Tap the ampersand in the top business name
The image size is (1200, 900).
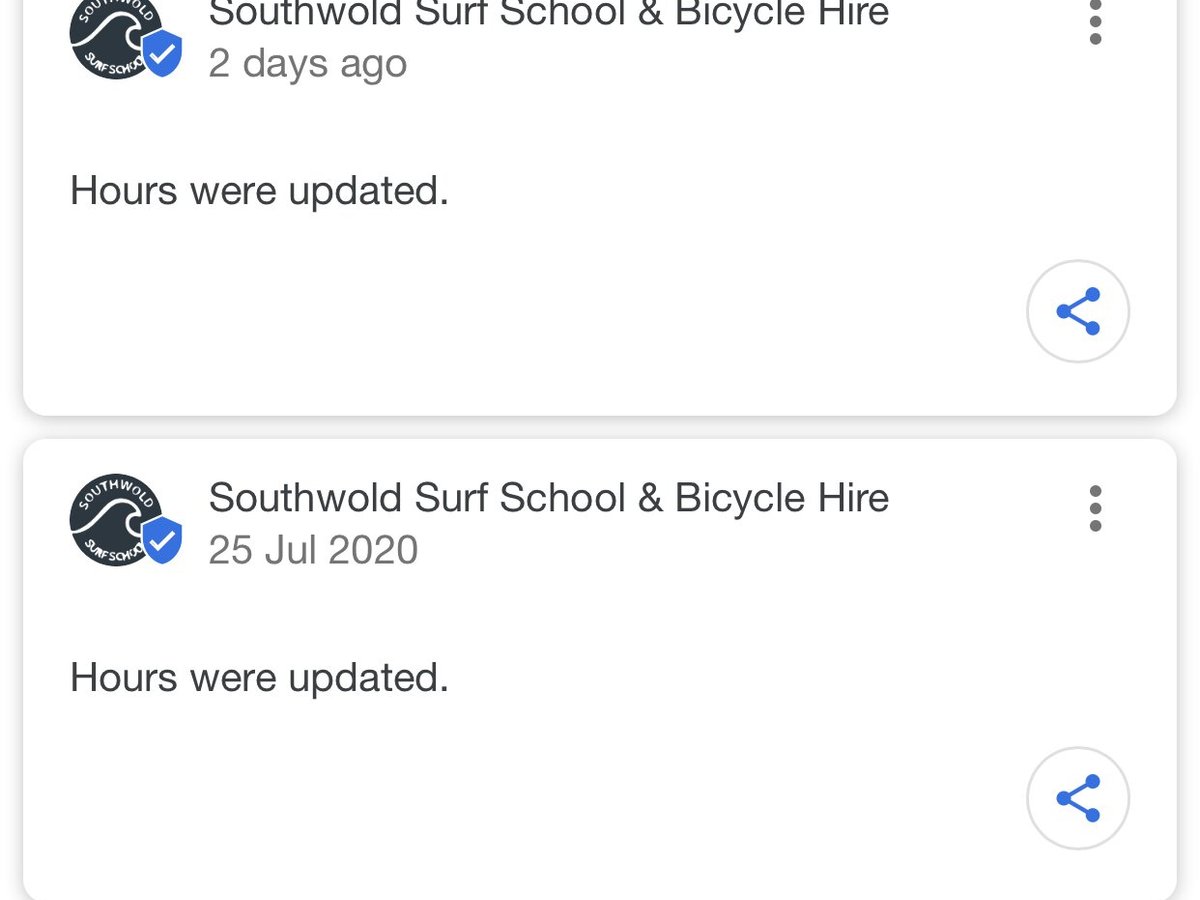(651, 14)
